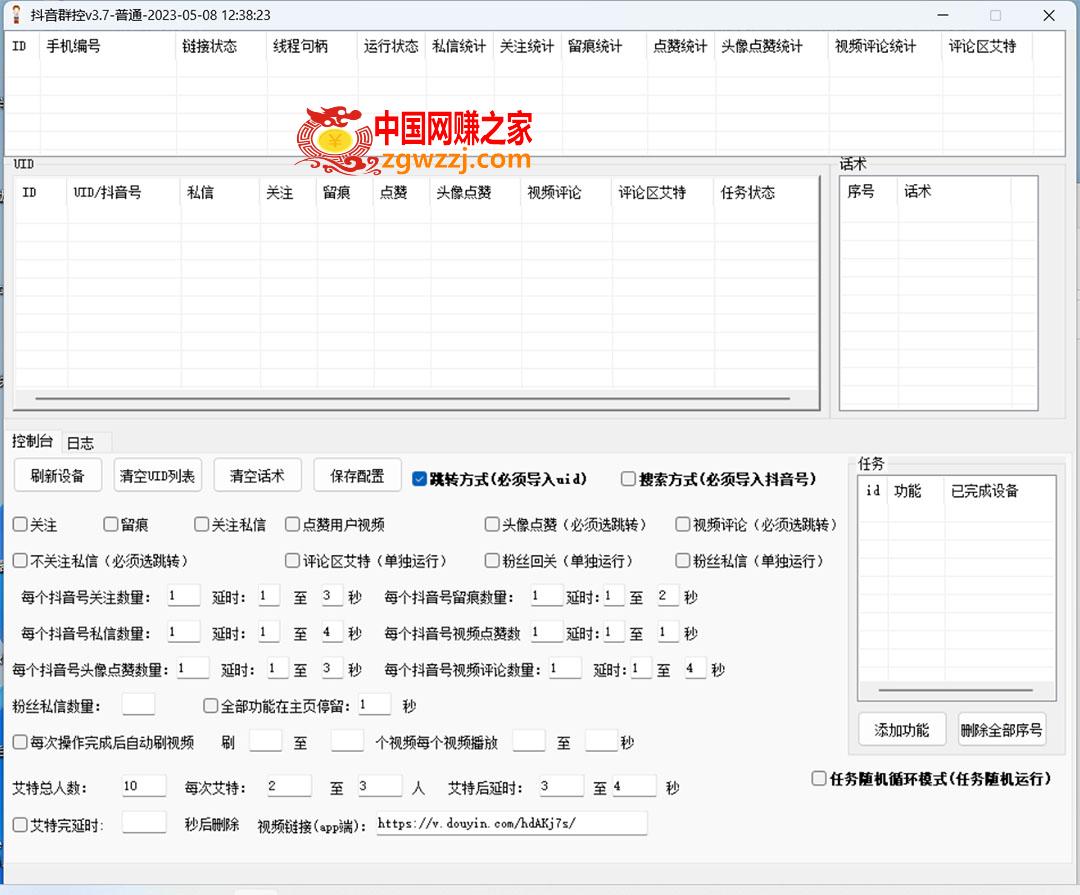Click UID table horizontal scrollbar
Viewport: 1080px width, 895px height.
click(413, 398)
